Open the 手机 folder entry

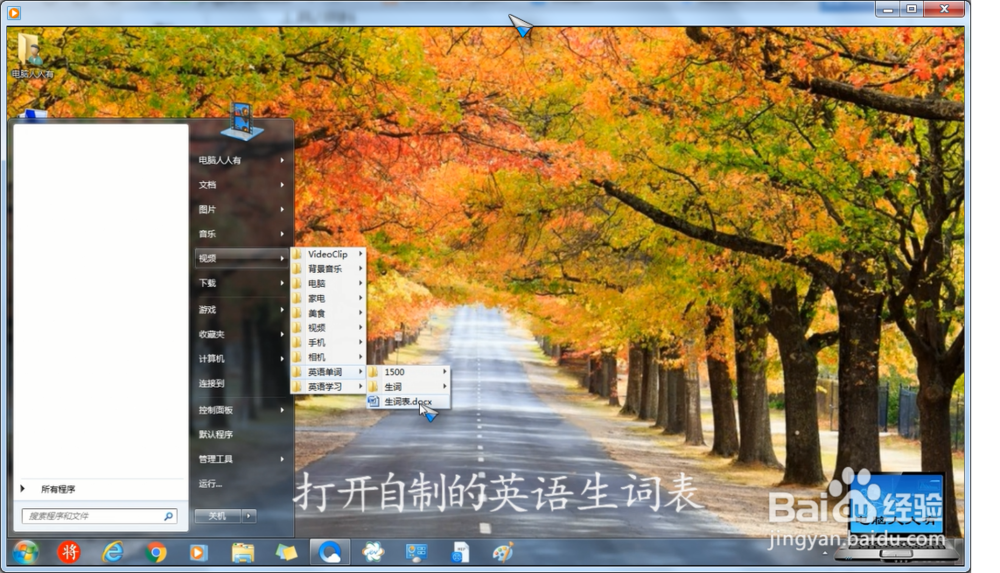click(328, 342)
